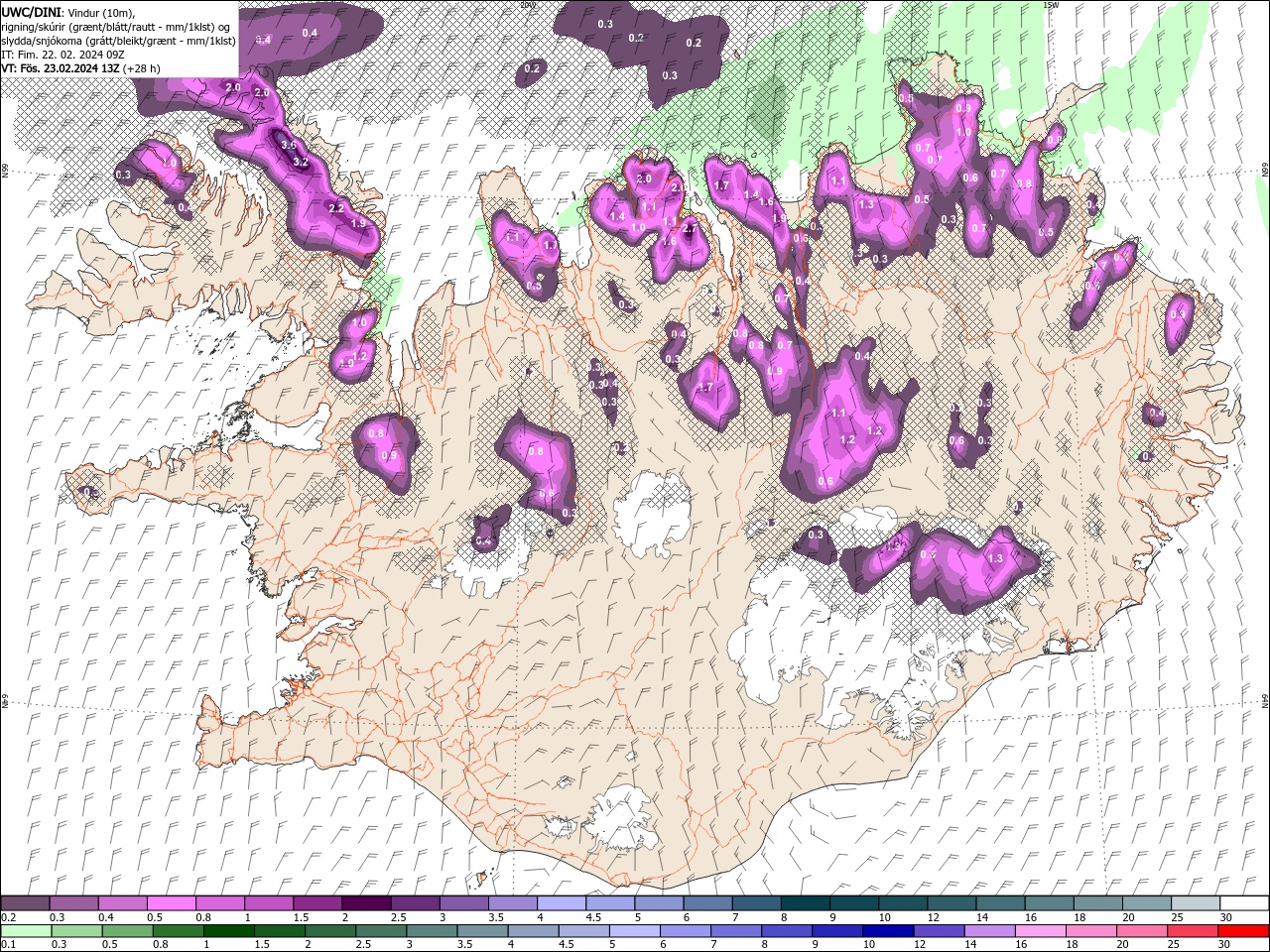
Task: Click the light lavender 4–4.5 snow legend swatch
Action: click(561, 903)
